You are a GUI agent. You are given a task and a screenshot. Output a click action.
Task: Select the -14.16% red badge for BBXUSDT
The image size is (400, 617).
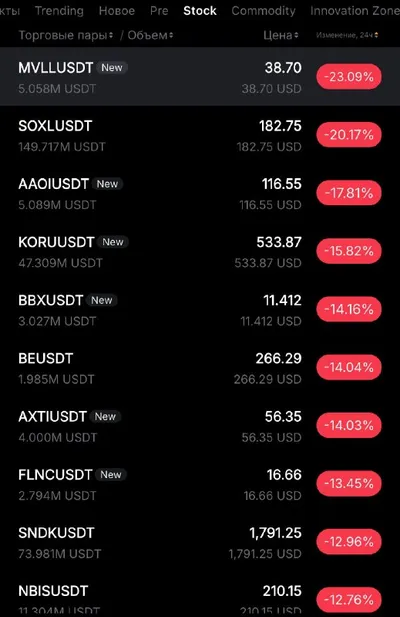click(x=349, y=309)
